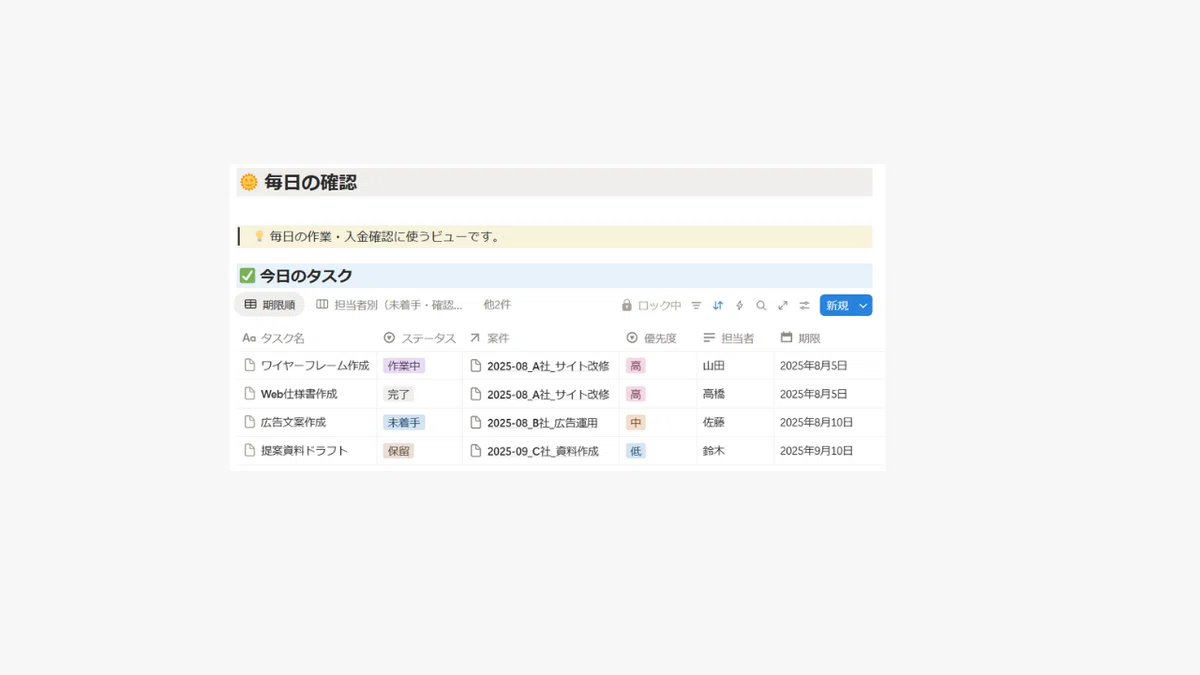Open the Web仕様書作成 task page
The height and width of the screenshot is (675, 1200).
click(299, 394)
